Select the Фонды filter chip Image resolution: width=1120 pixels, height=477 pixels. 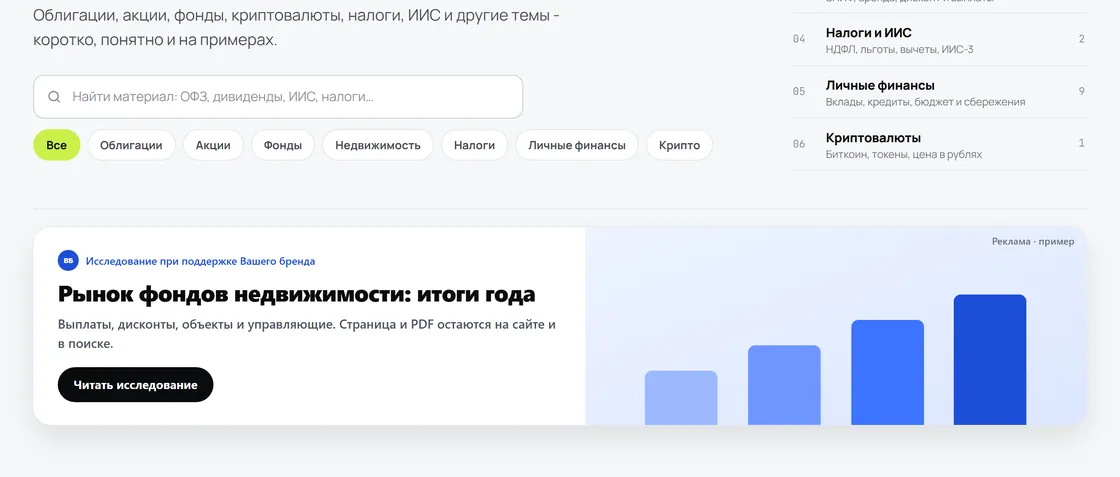283,146
